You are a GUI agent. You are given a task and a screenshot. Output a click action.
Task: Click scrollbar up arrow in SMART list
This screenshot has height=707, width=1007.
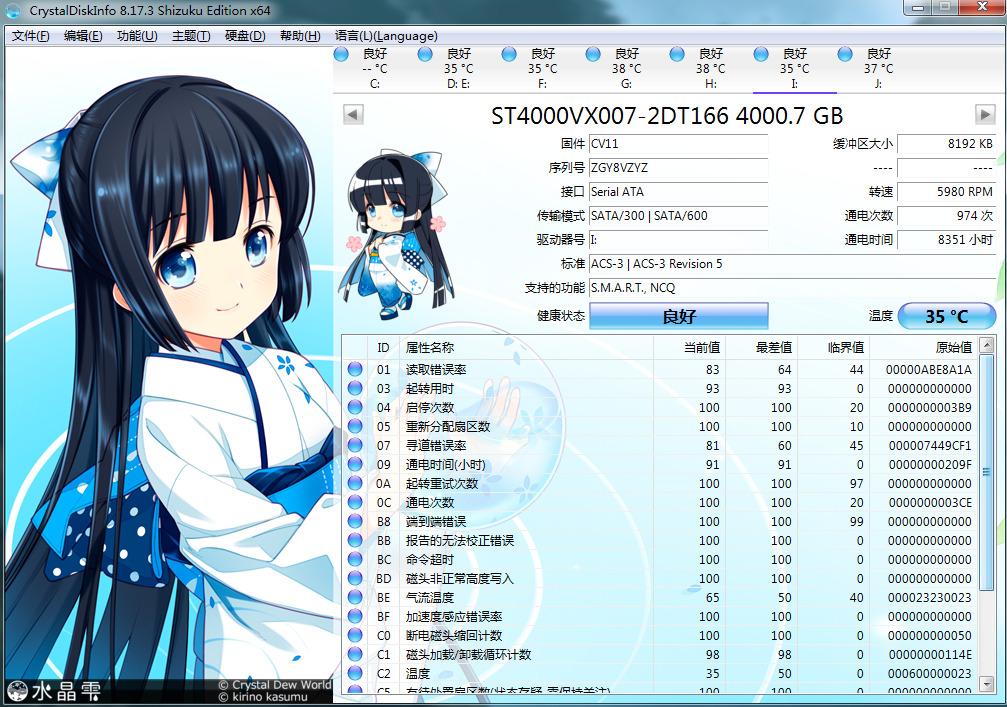click(x=987, y=345)
